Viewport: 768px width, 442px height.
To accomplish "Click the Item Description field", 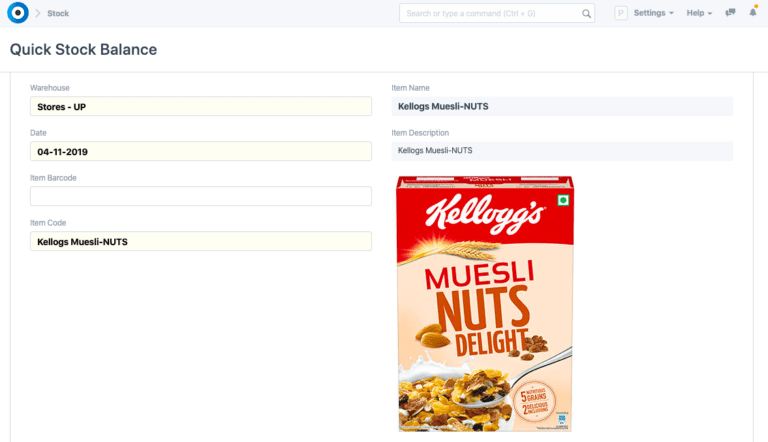I will coord(562,151).
